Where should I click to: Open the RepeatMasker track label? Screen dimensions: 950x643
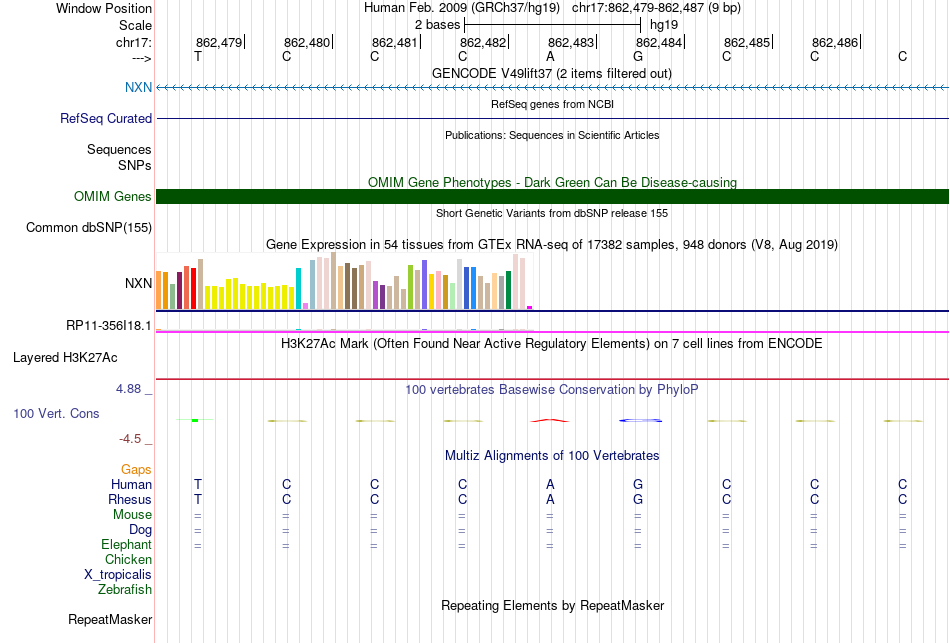(110, 619)
